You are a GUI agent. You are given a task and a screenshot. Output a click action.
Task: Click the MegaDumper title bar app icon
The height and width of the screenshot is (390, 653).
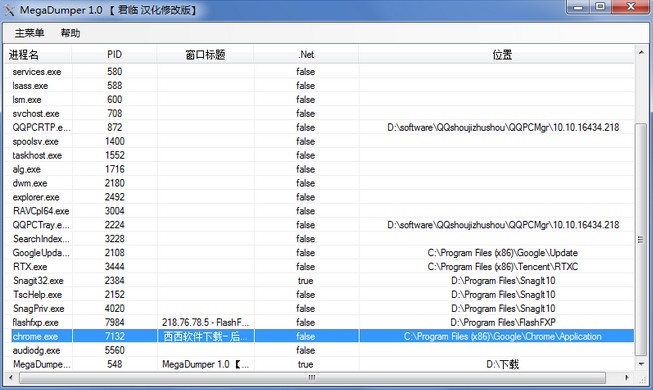point(9,10)
